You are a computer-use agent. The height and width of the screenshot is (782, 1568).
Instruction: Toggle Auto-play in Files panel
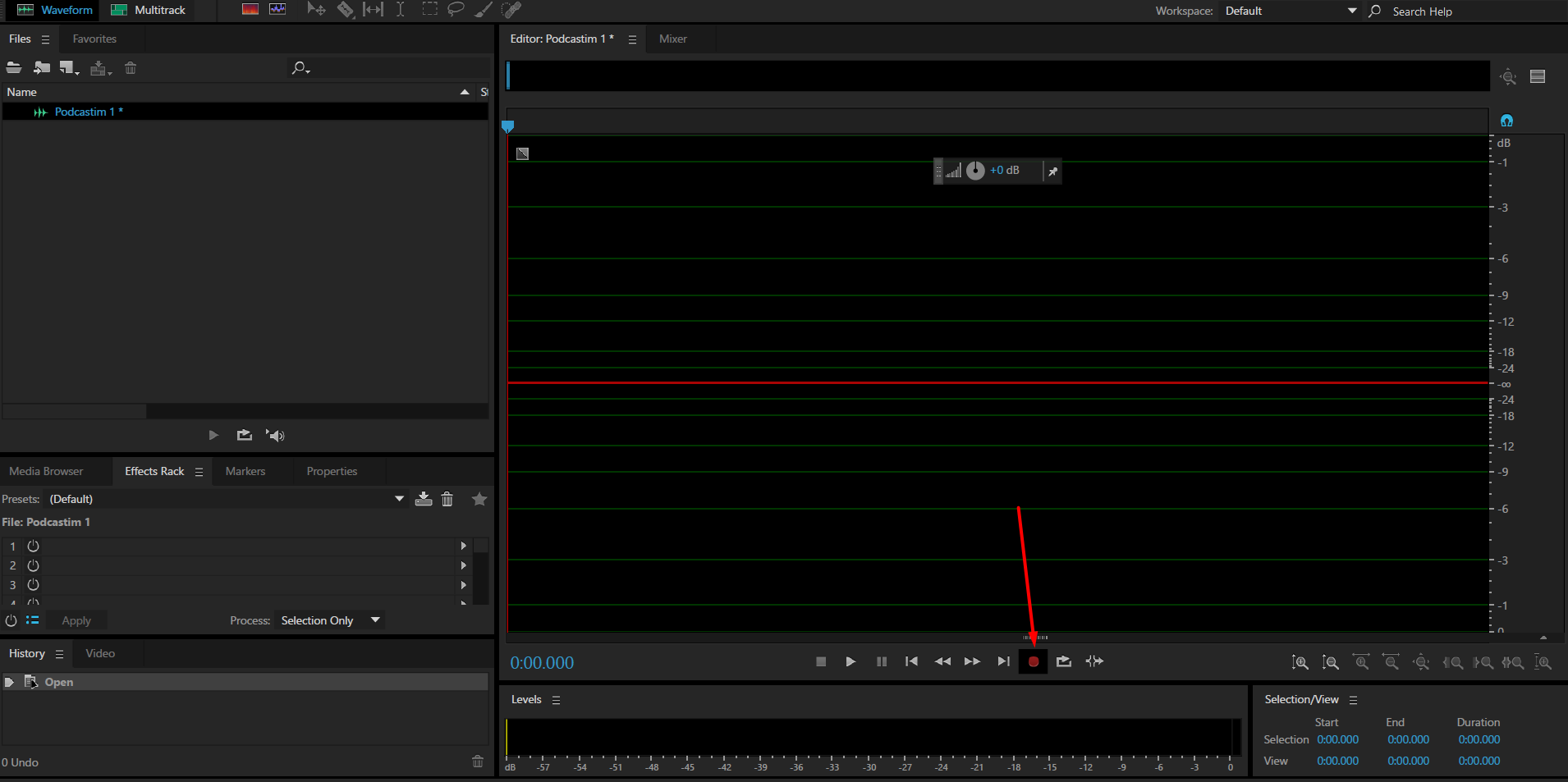pos(276,435)
